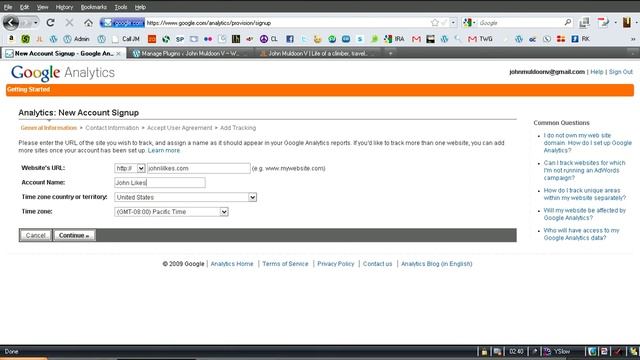The image size is (640, 360).
Task: Click the Account Name input field
Action: [x=160, y=183]
